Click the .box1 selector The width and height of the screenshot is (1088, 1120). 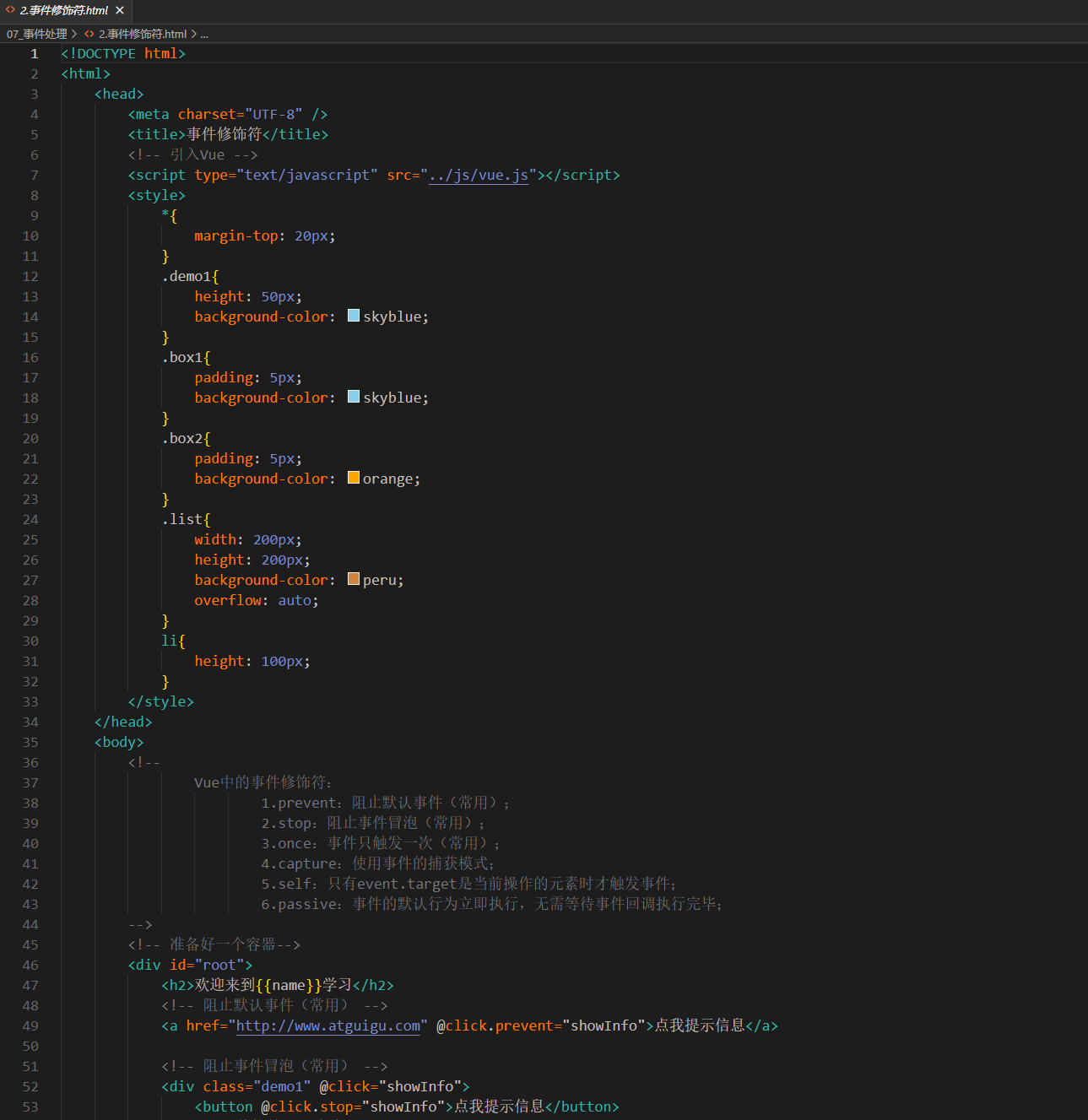tap(182, 357)
